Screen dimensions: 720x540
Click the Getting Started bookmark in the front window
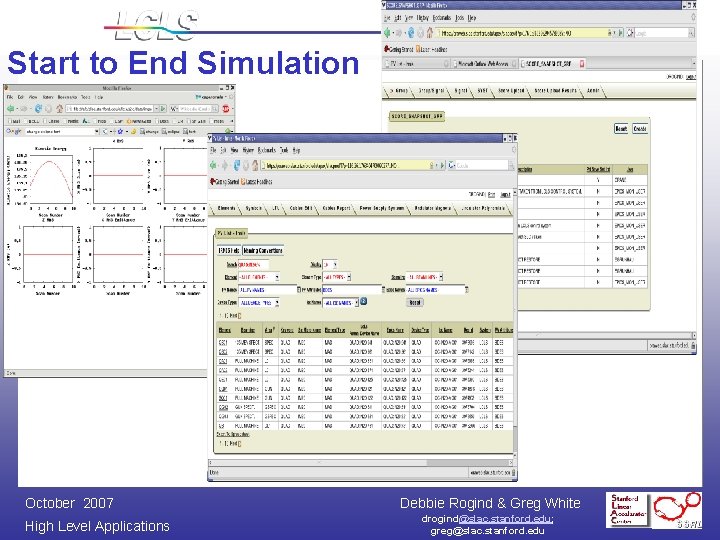pos(225,182)
